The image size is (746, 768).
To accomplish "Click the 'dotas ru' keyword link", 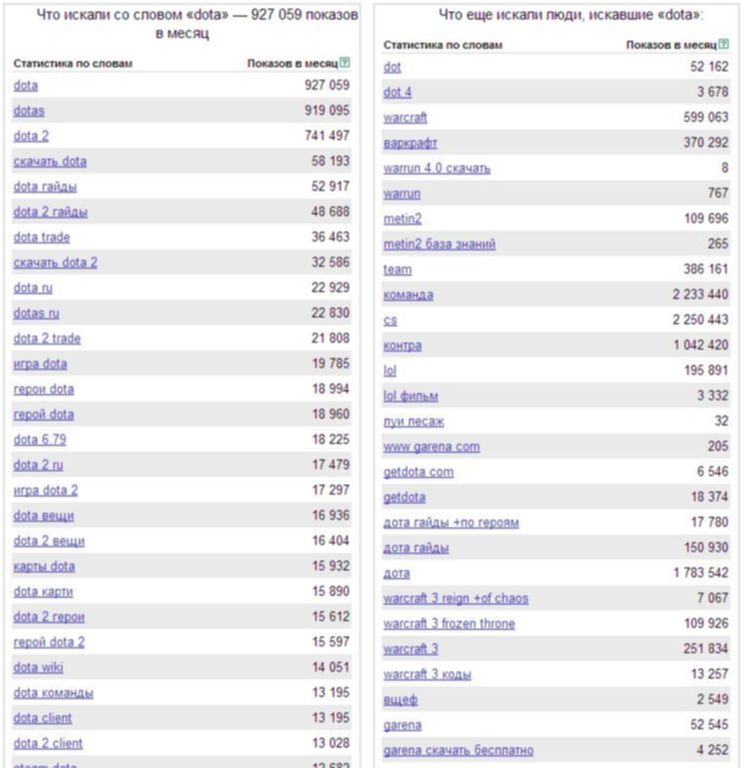I will (36, 313).
